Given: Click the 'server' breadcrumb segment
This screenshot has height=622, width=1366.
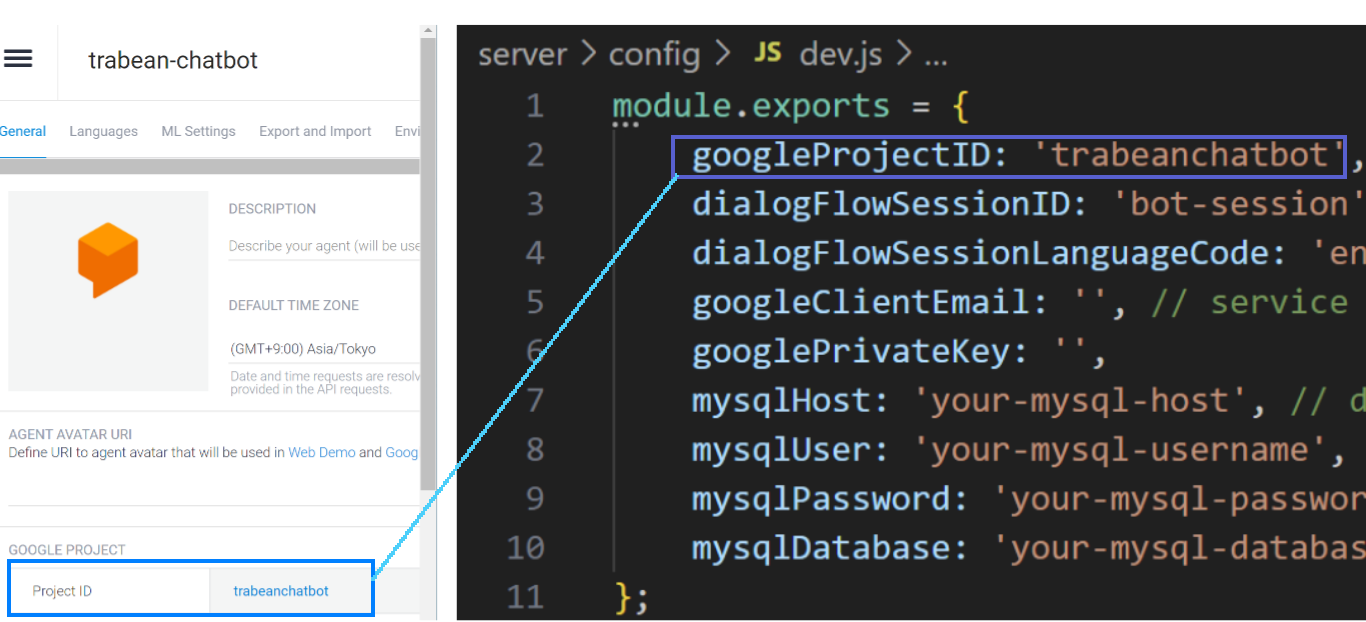Looking at the screenshot, I should pos(523,54).
